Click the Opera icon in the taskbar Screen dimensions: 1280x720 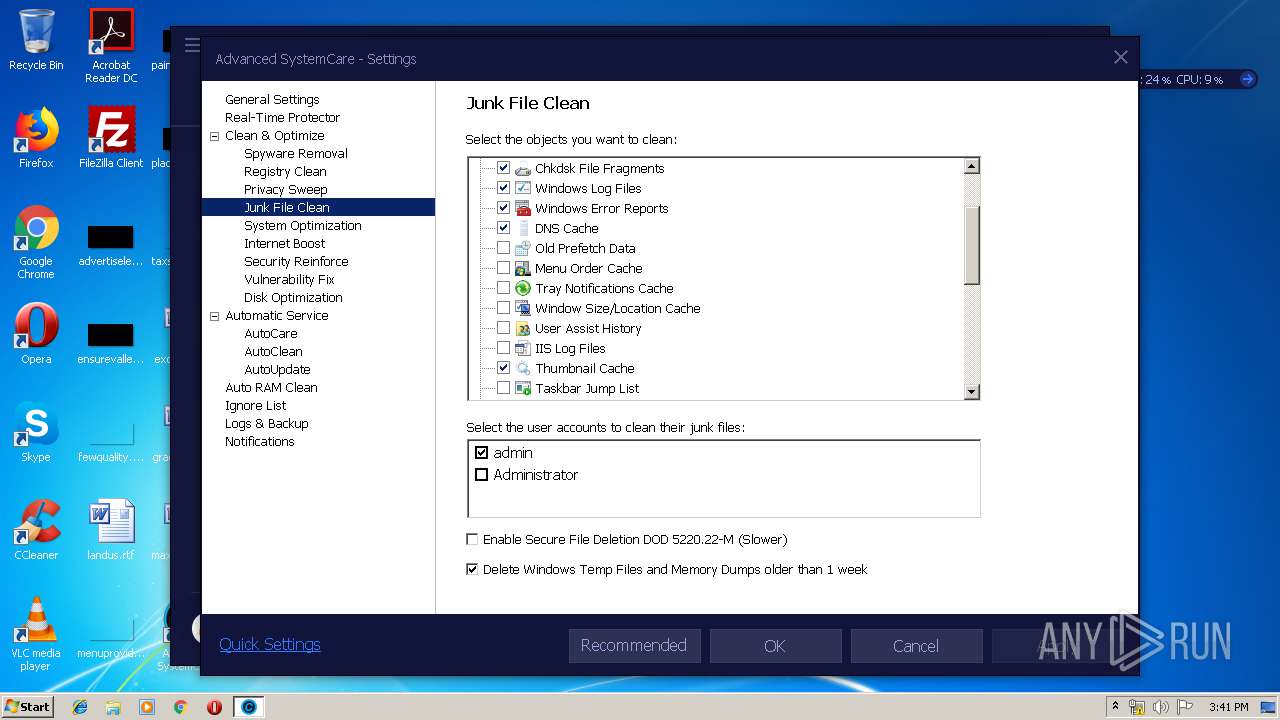(214, 707)
